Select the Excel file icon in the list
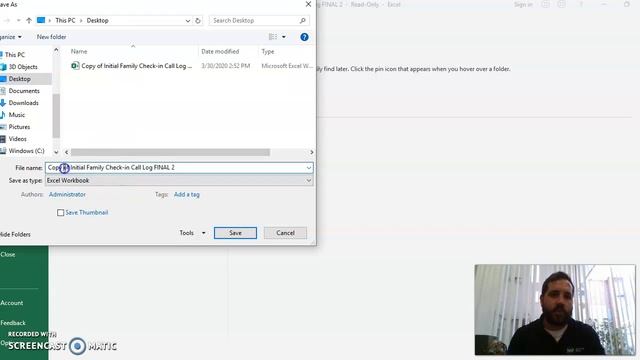 [x=75, y=66]
